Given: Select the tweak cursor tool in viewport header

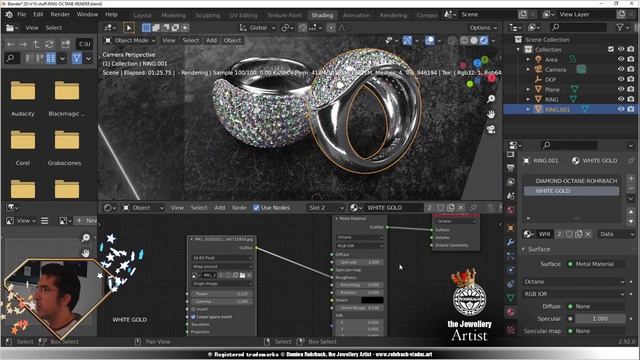Looking at the screenshot, I should [x=129, y=28].
